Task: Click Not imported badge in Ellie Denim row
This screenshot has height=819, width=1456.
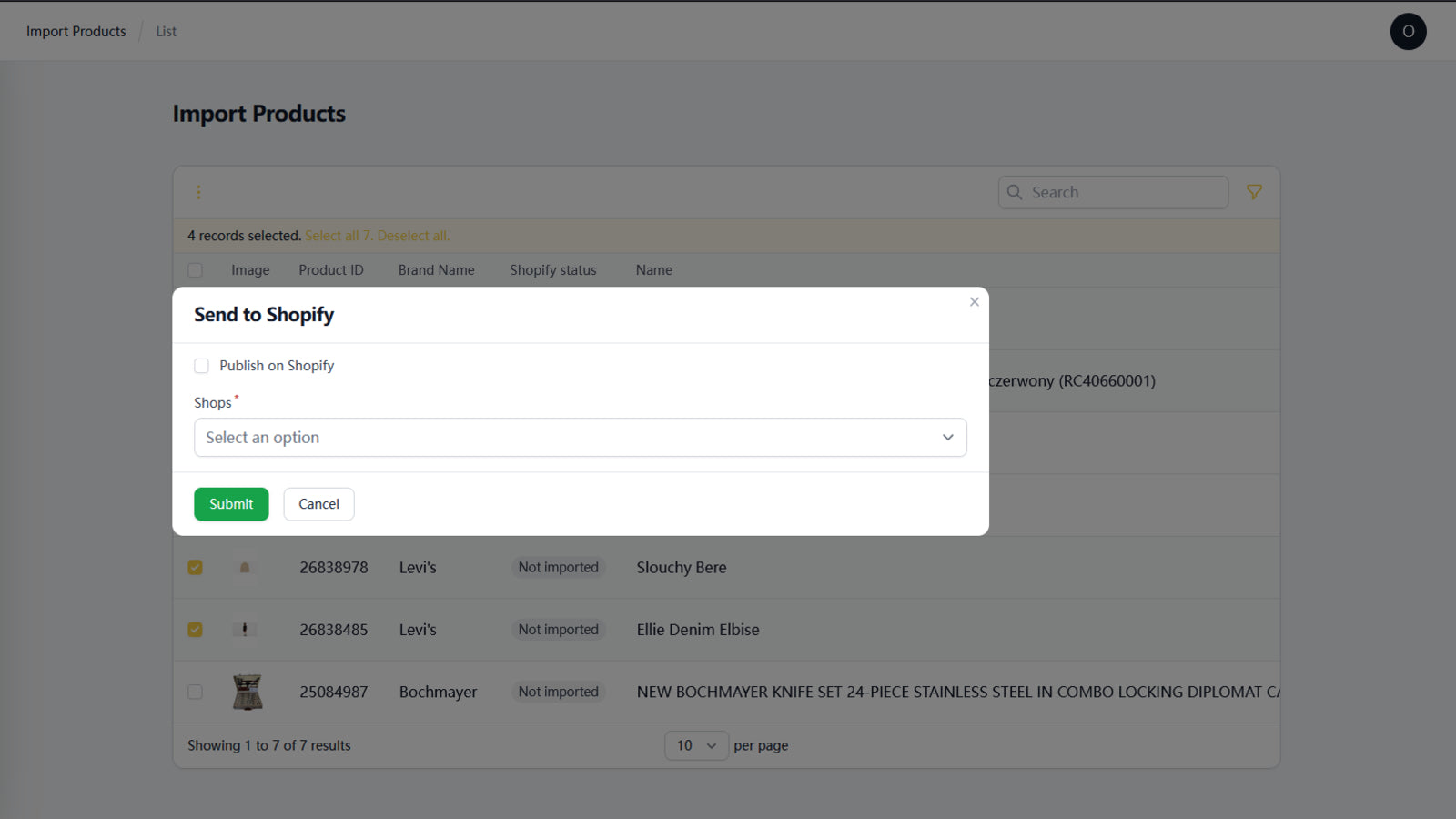Action: (559, 630)
